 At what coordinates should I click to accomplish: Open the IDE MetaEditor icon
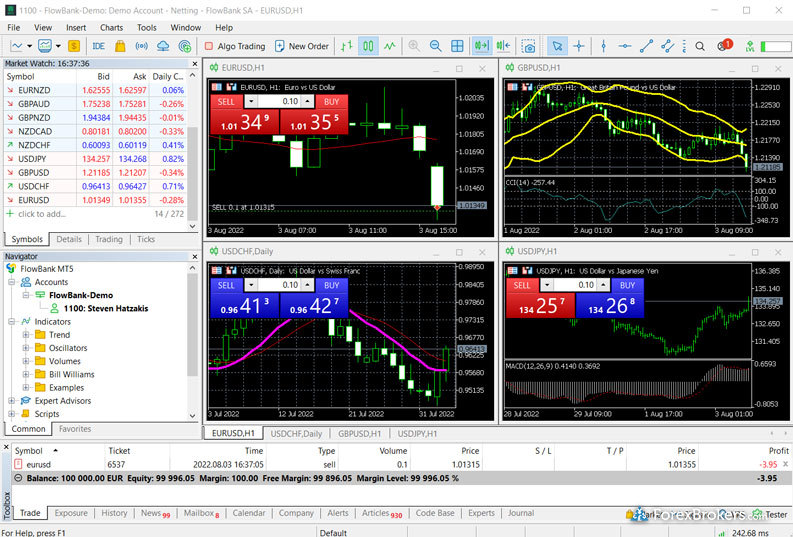pyautogui.click(x=99, y=46)
